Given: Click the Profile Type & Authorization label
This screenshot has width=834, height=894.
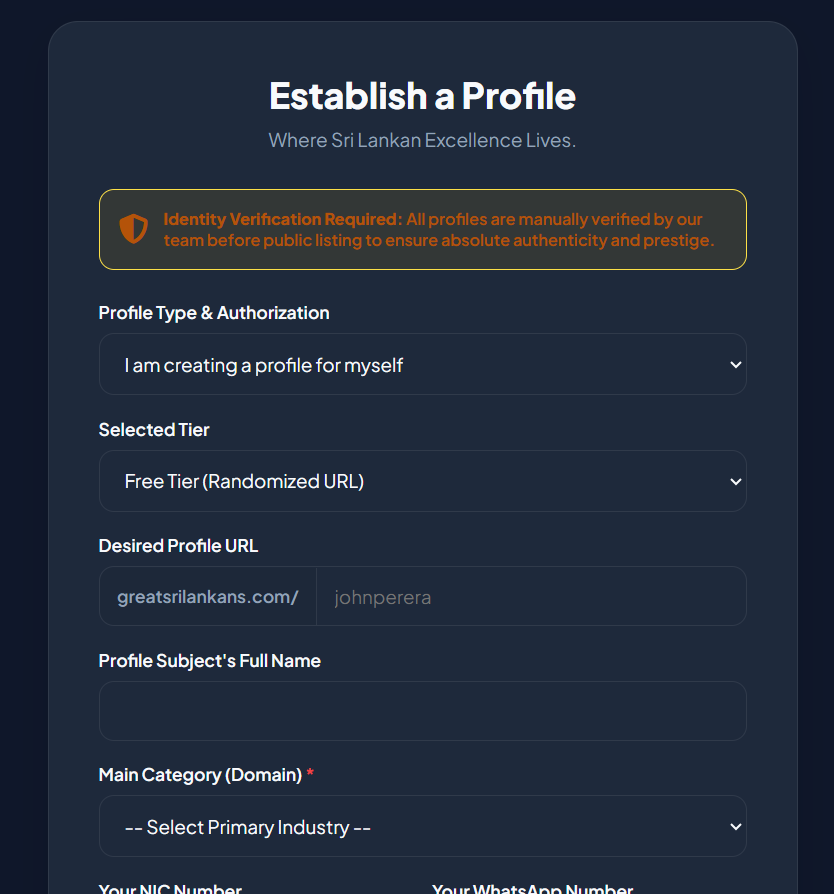Looking at the screenshot, I should pos(214,313).
